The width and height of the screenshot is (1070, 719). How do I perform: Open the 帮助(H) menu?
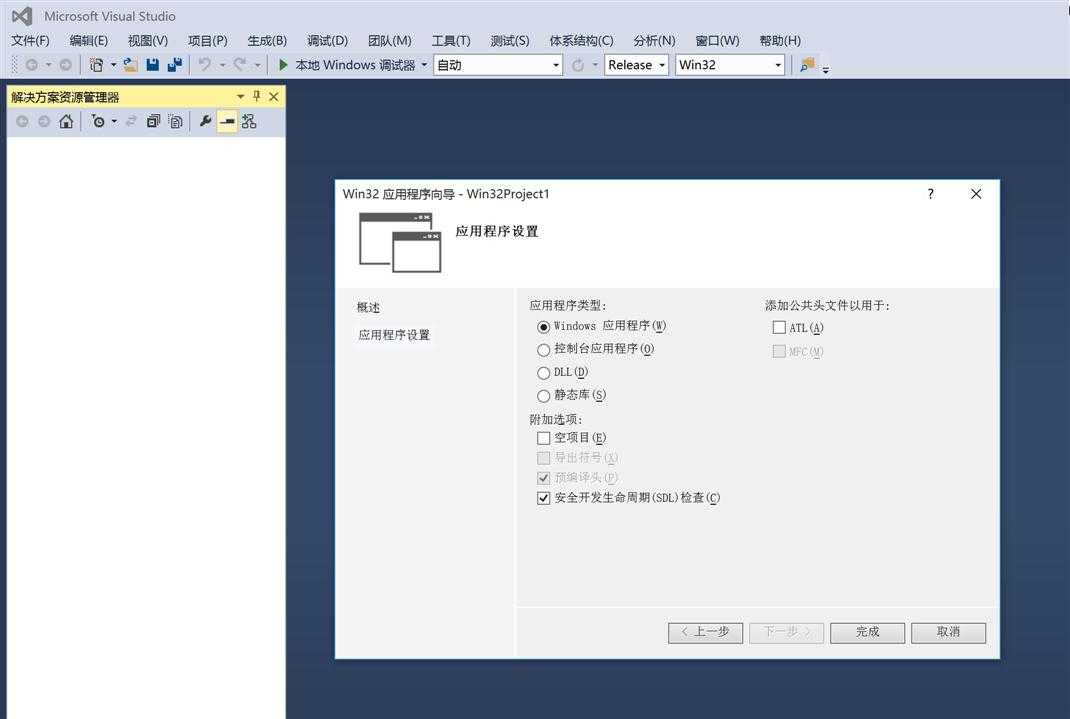click(x=780, y=40)
